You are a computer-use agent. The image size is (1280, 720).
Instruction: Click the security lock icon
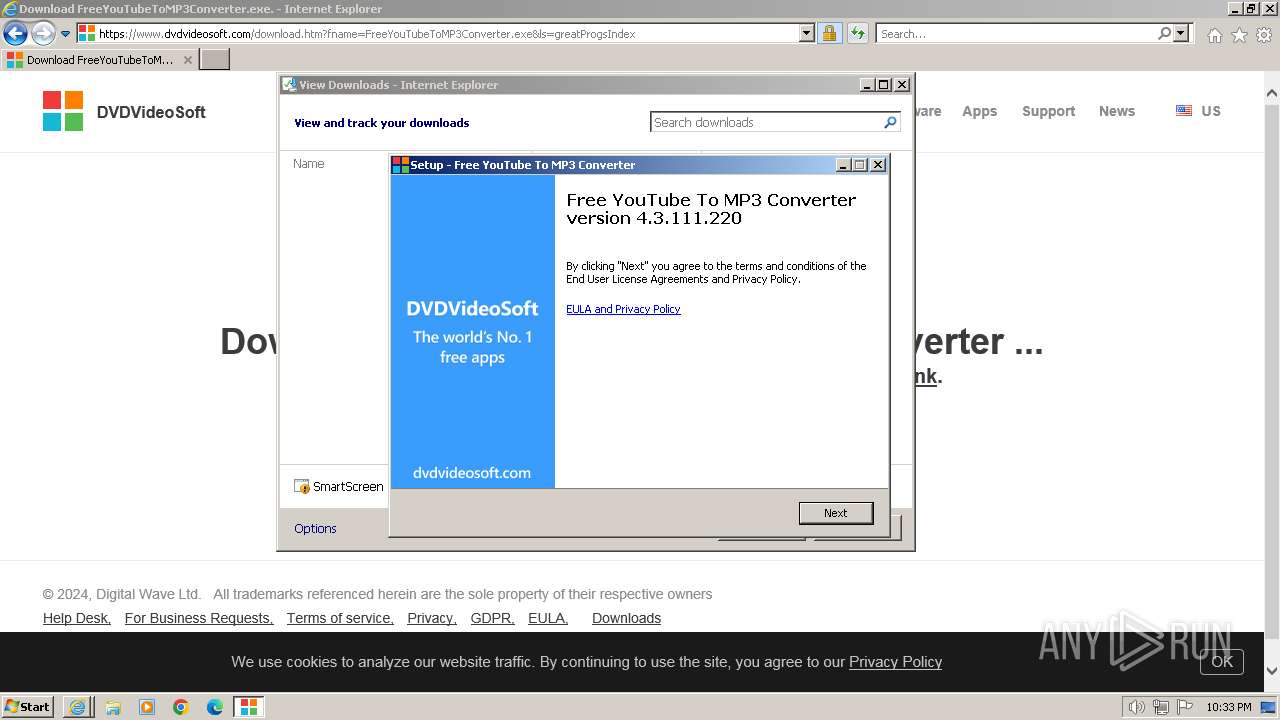coord(829,33)
